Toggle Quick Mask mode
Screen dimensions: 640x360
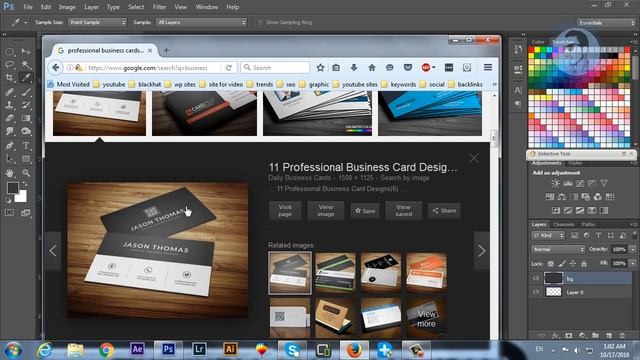click(9, 213)
